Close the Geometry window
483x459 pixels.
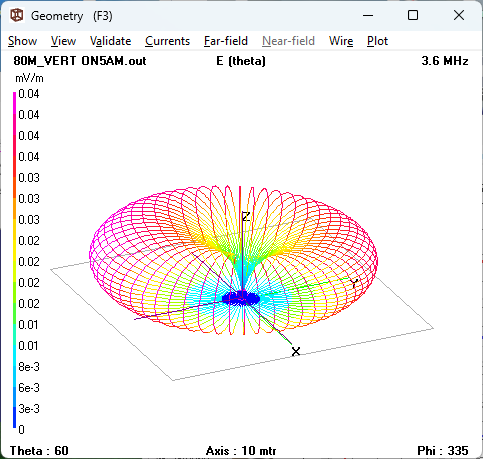[459, 15]
